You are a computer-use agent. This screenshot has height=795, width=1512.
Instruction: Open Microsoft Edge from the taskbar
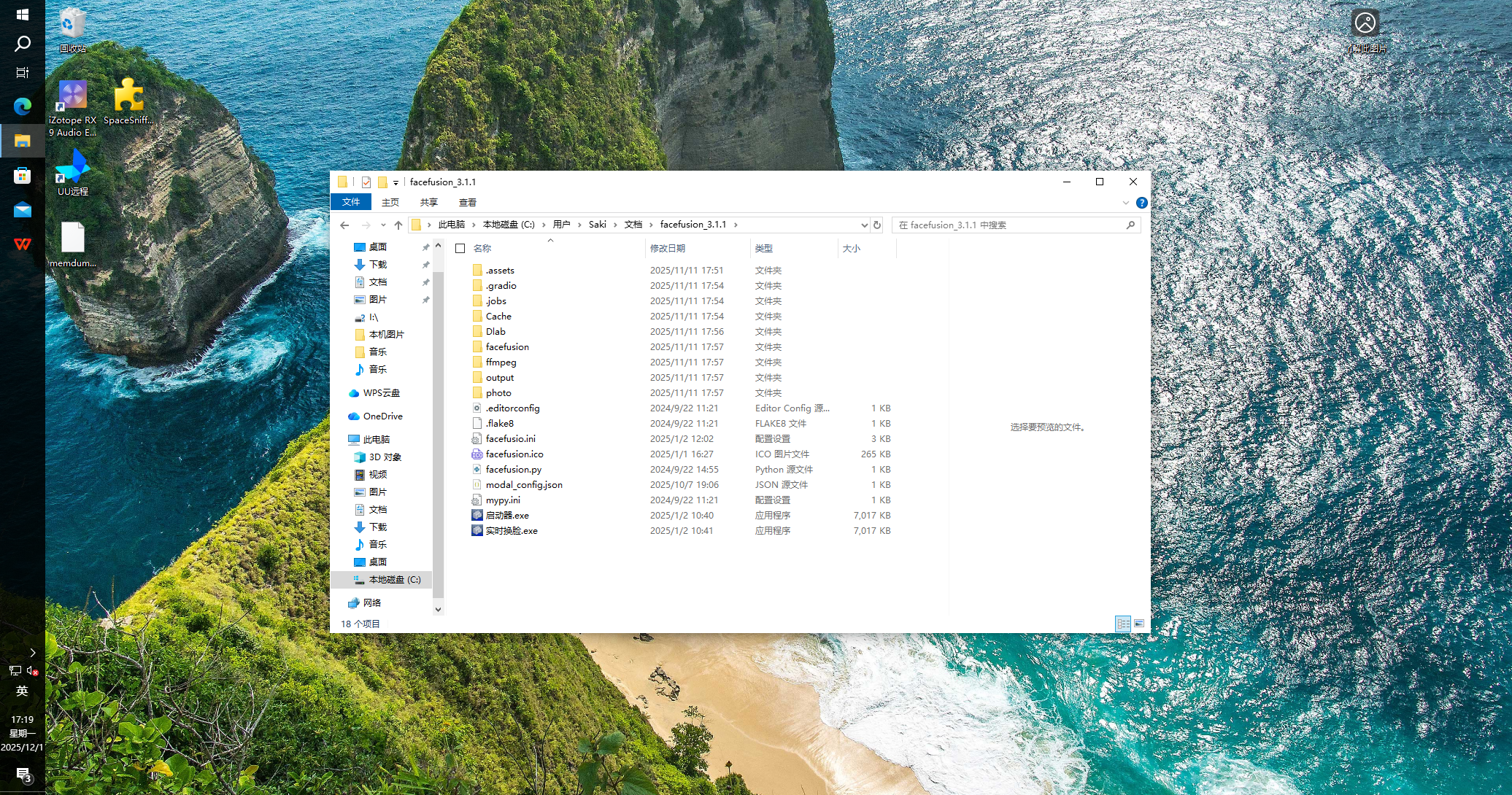coord(22,106)
